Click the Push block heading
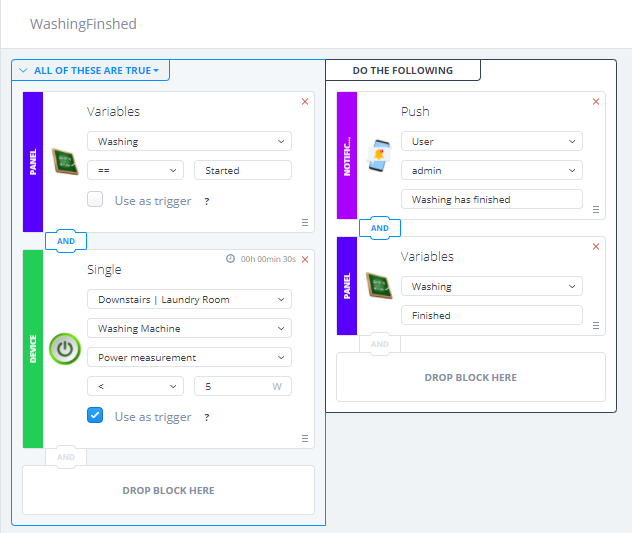Screen dimensions: 632x533 pos(415,112)
